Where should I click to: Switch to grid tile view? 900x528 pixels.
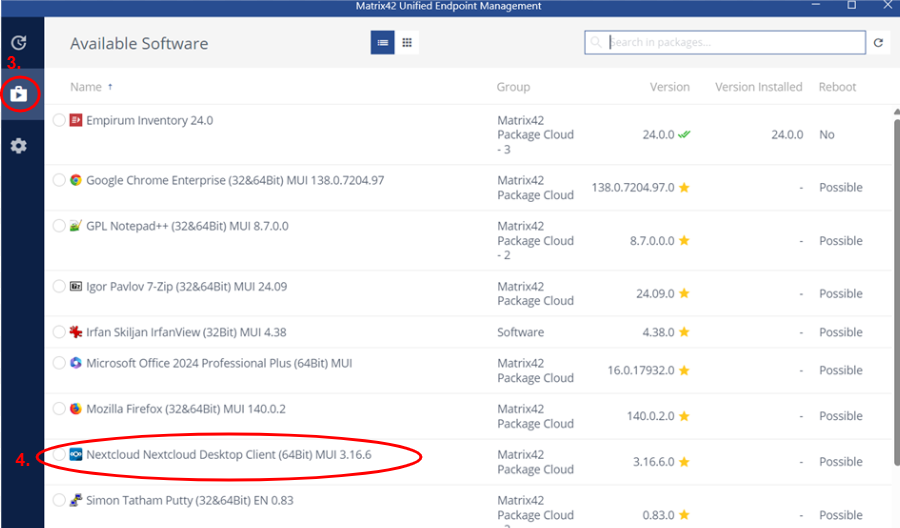tap(407, 42)
